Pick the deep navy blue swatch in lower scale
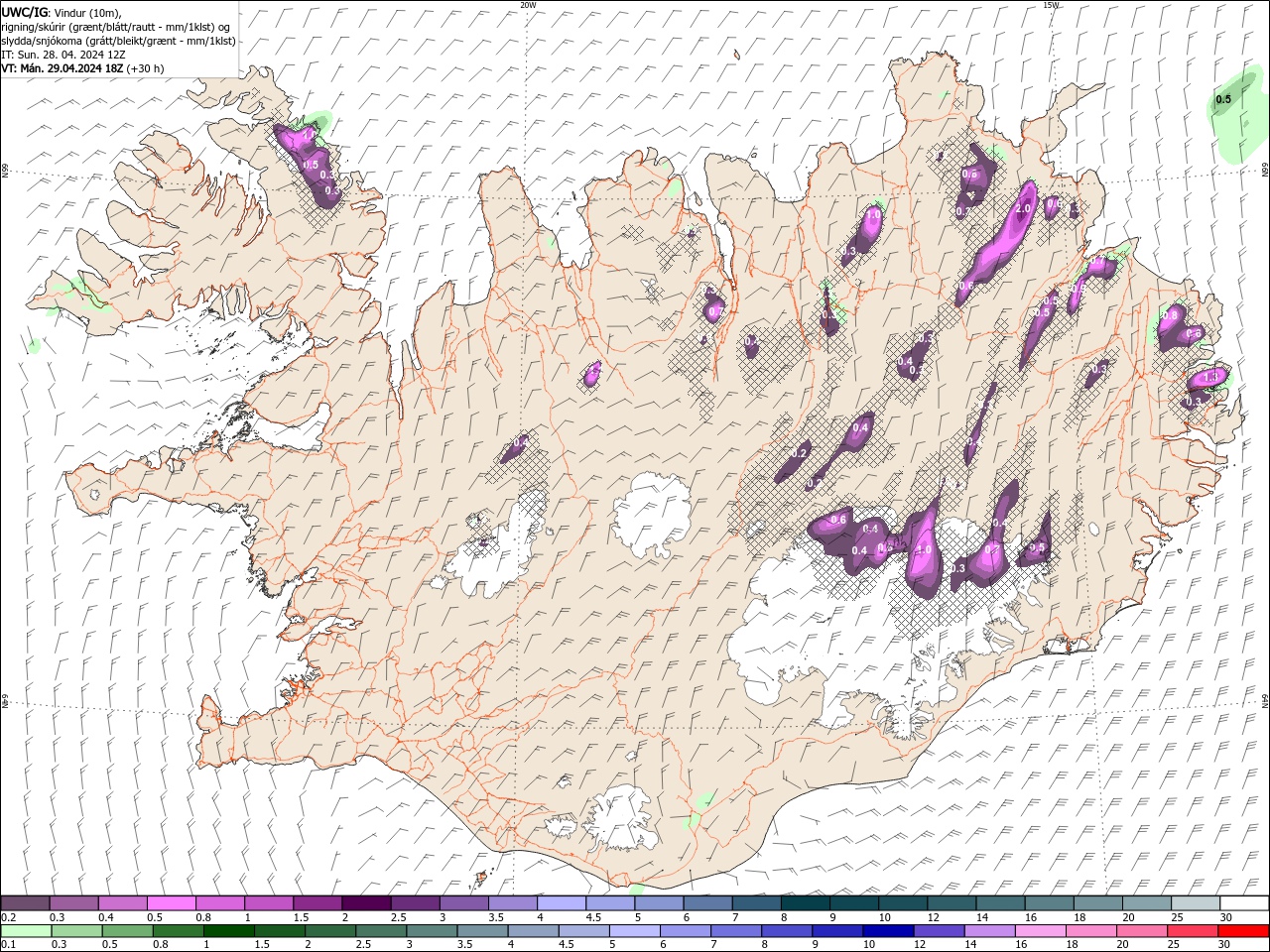1270x952 pixels. click(x=887, y=931)
